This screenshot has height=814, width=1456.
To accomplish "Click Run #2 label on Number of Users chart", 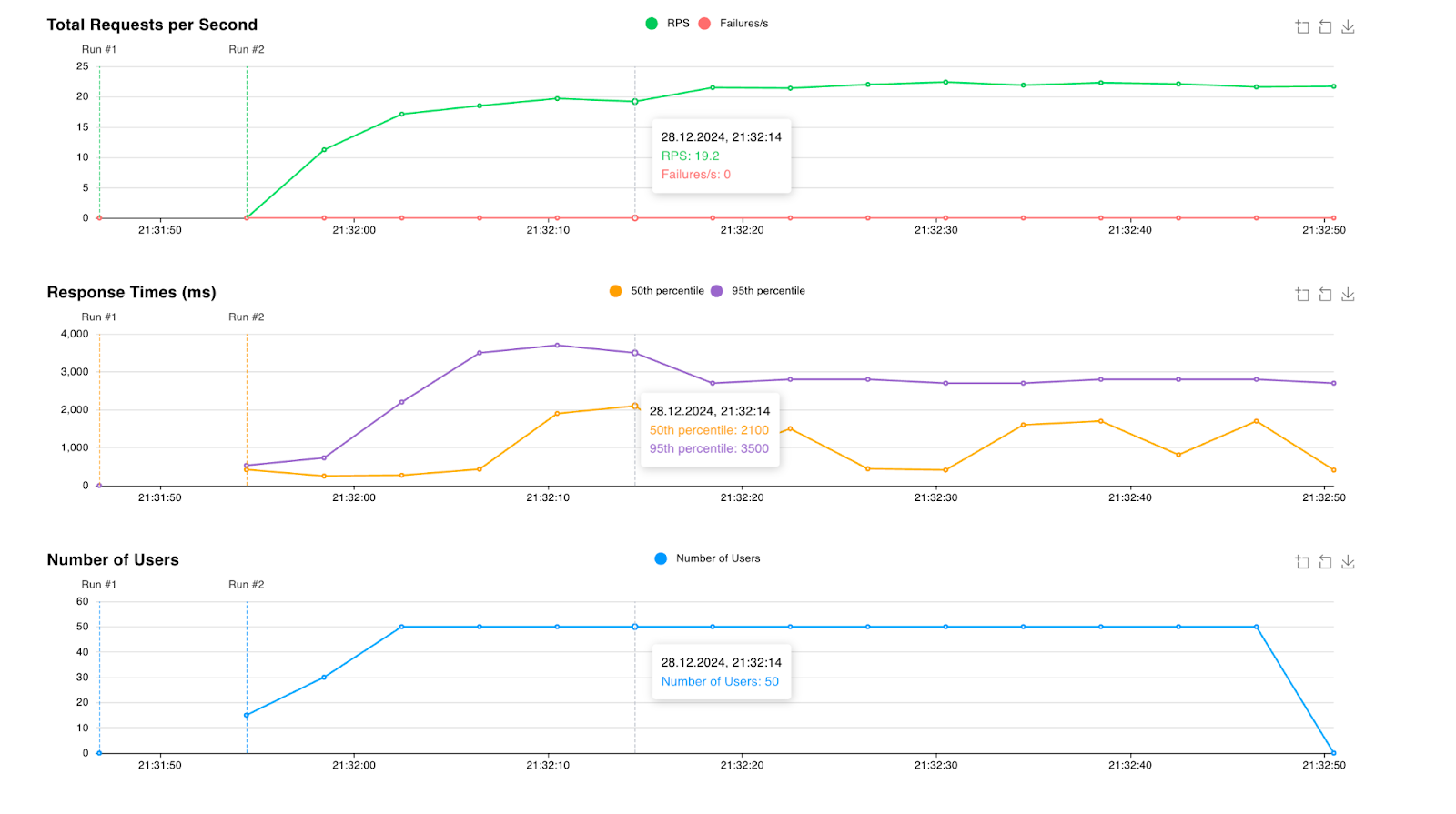I will [x=247, y=584].
